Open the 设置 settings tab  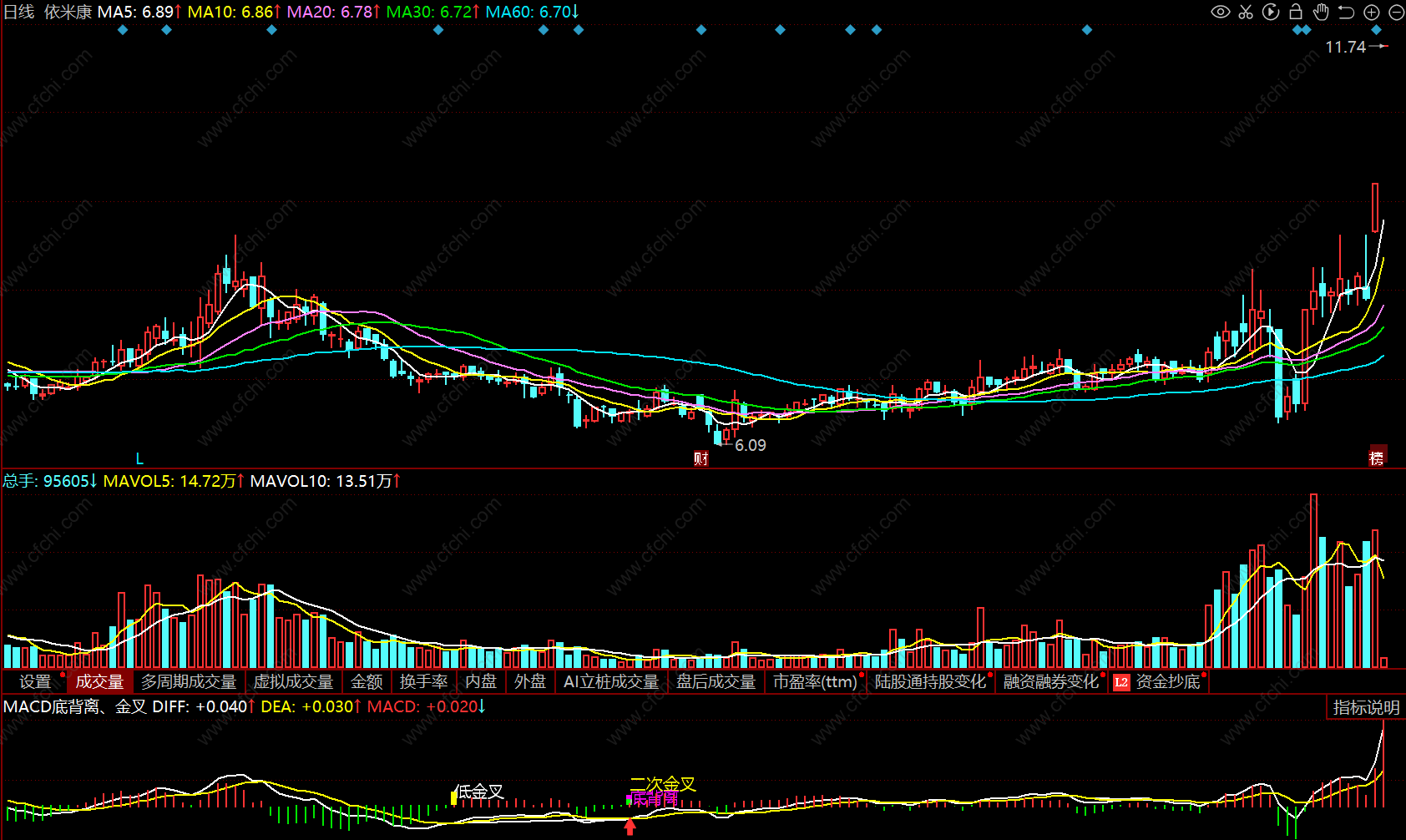coord(35,682)
